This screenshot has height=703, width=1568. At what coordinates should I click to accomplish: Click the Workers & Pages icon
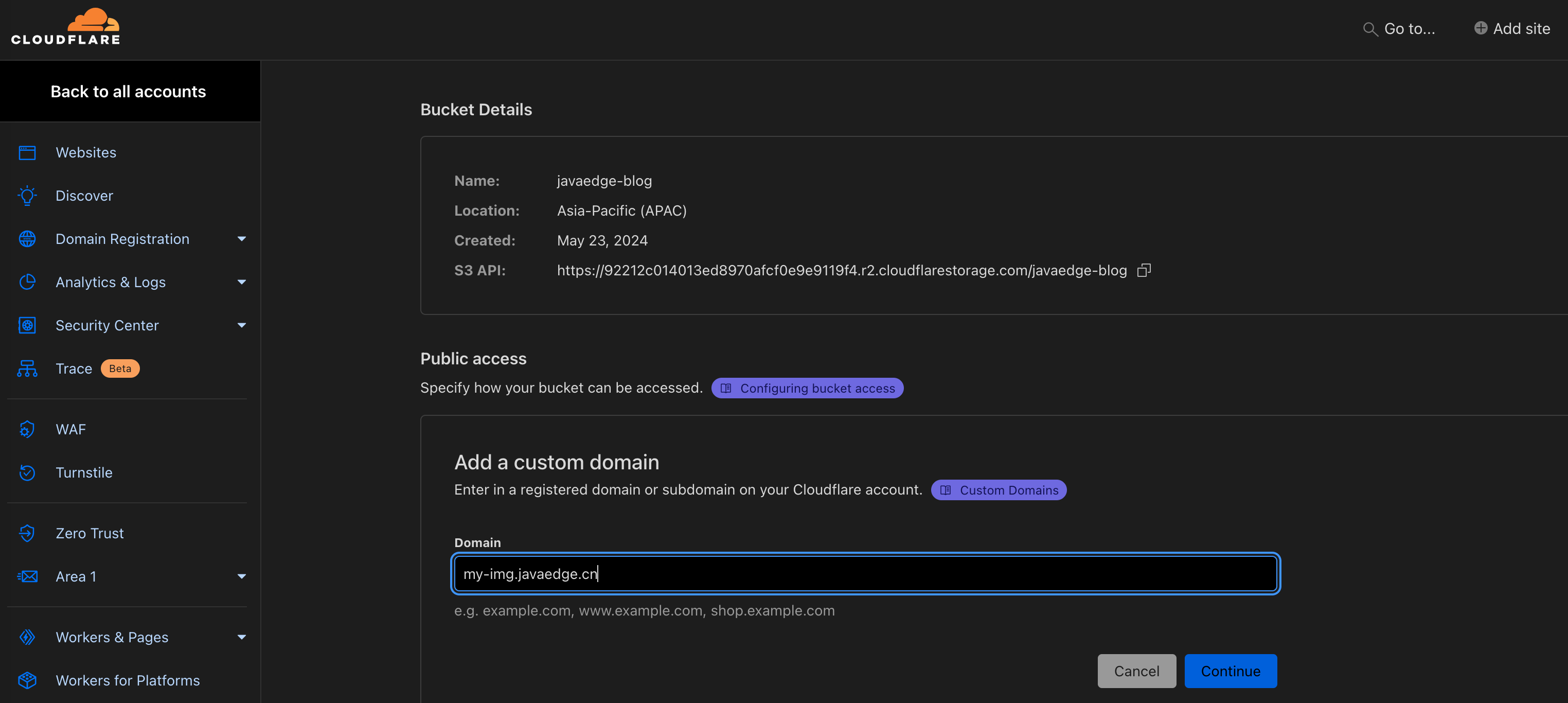tap(27, 637)
